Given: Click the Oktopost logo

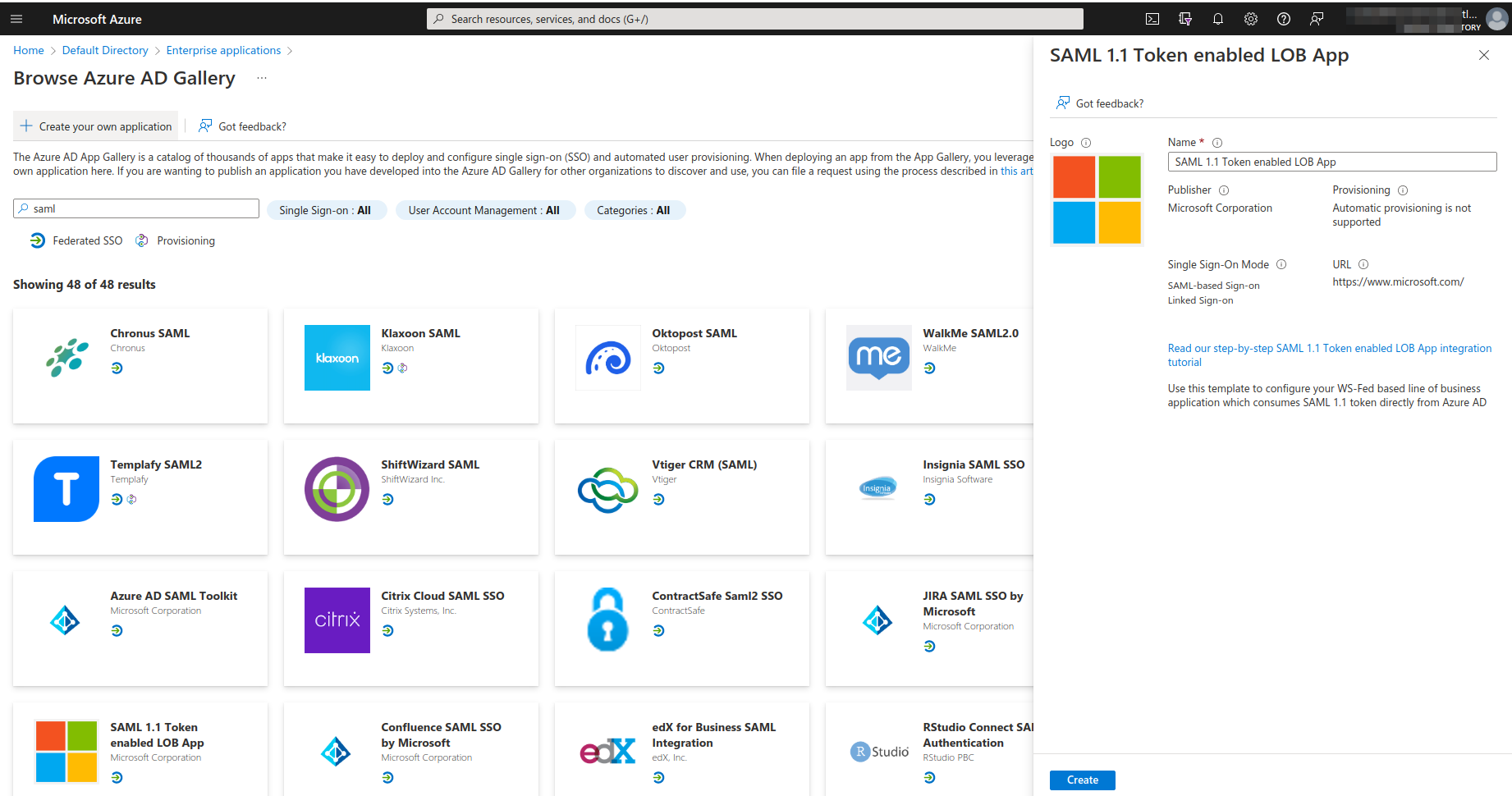Looking at the screenshot, I should (x=608, y=358).
